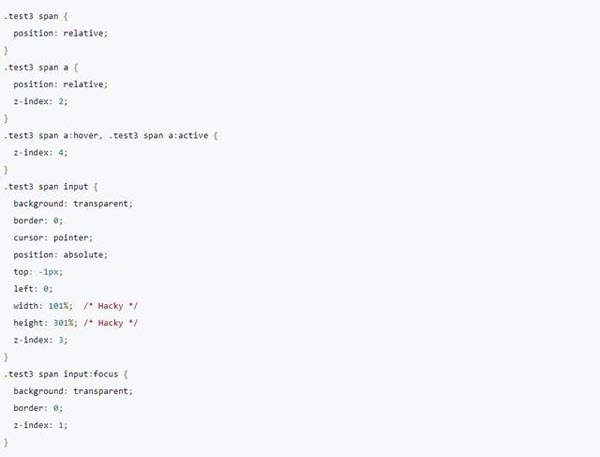Click the 'left: 0;' declaration

coord(33,289)
